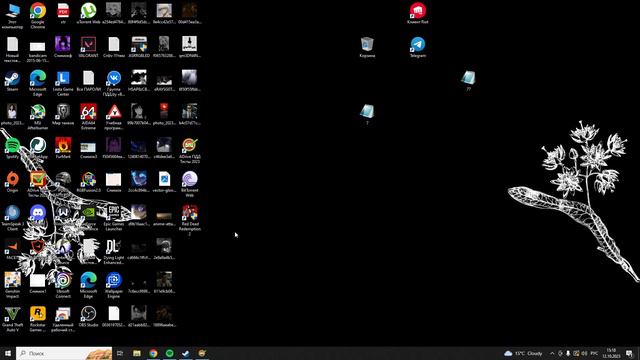This screenshot has height=360, width=640.
Task: Select the MSI Afterburner shortcut
Action: 38,116
